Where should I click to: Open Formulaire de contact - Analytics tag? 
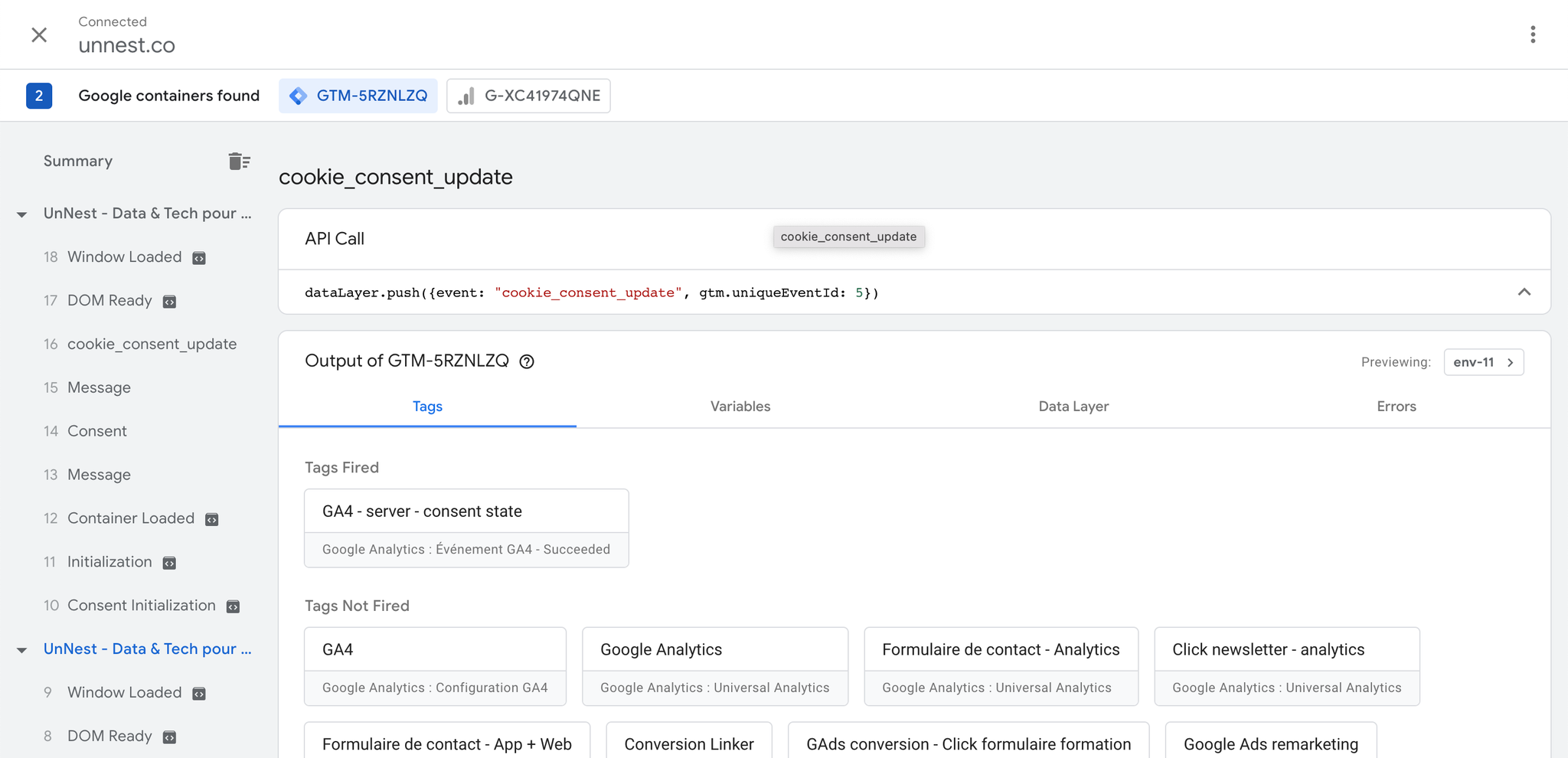point(1001,666)
